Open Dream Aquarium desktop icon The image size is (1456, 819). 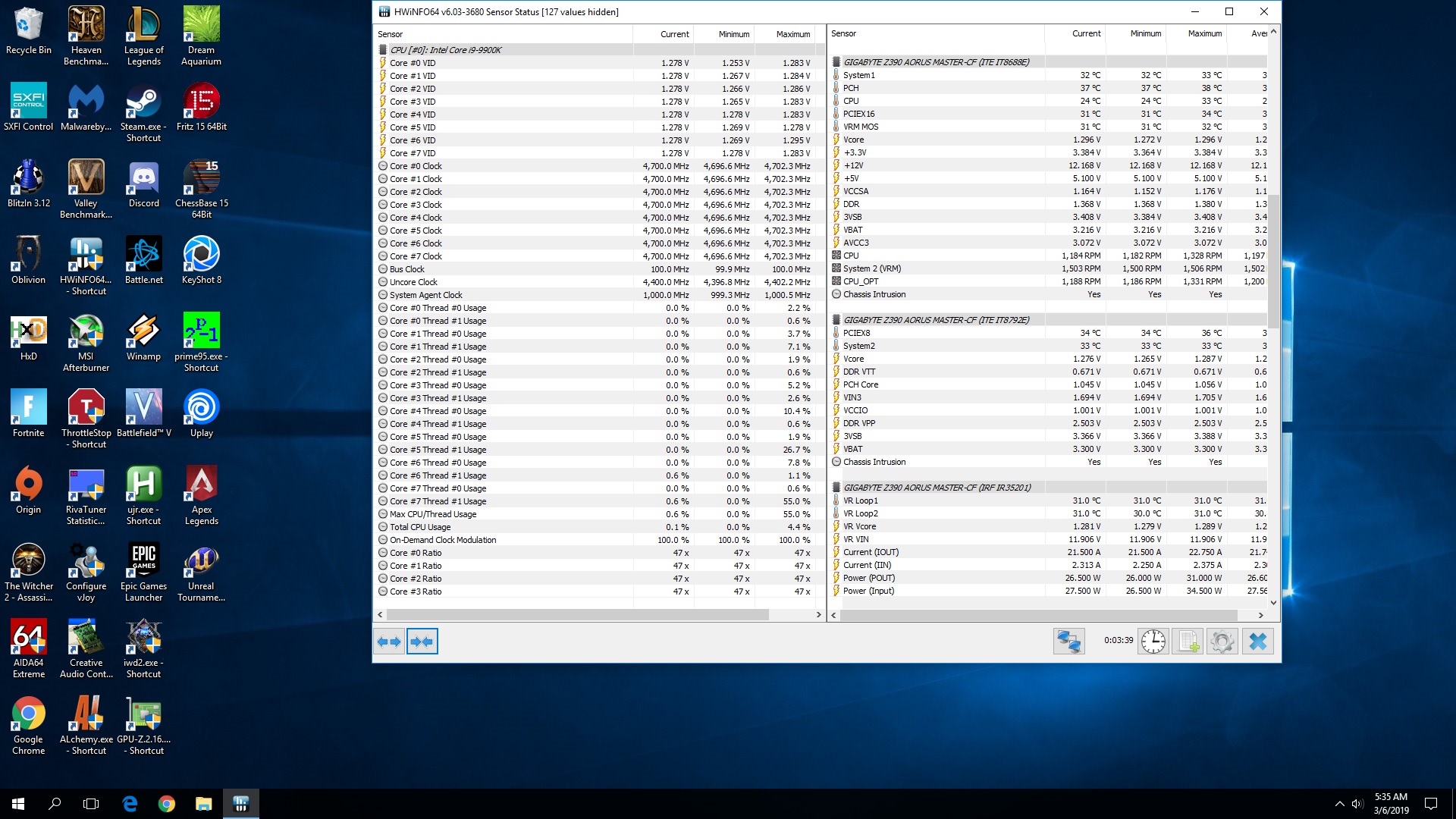pos(202,36)
